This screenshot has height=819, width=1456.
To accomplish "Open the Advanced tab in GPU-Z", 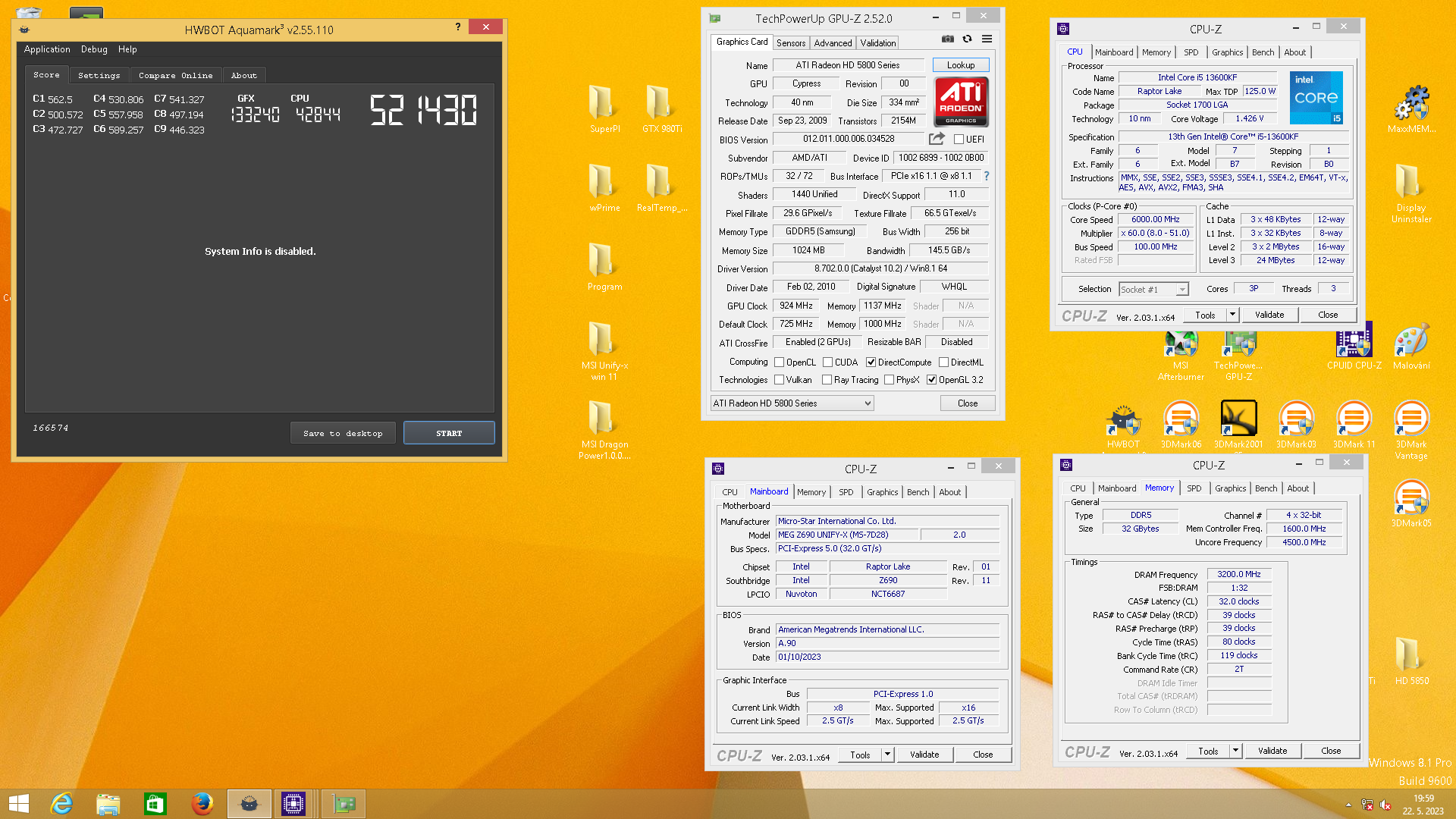I will [x=833, y=43].
